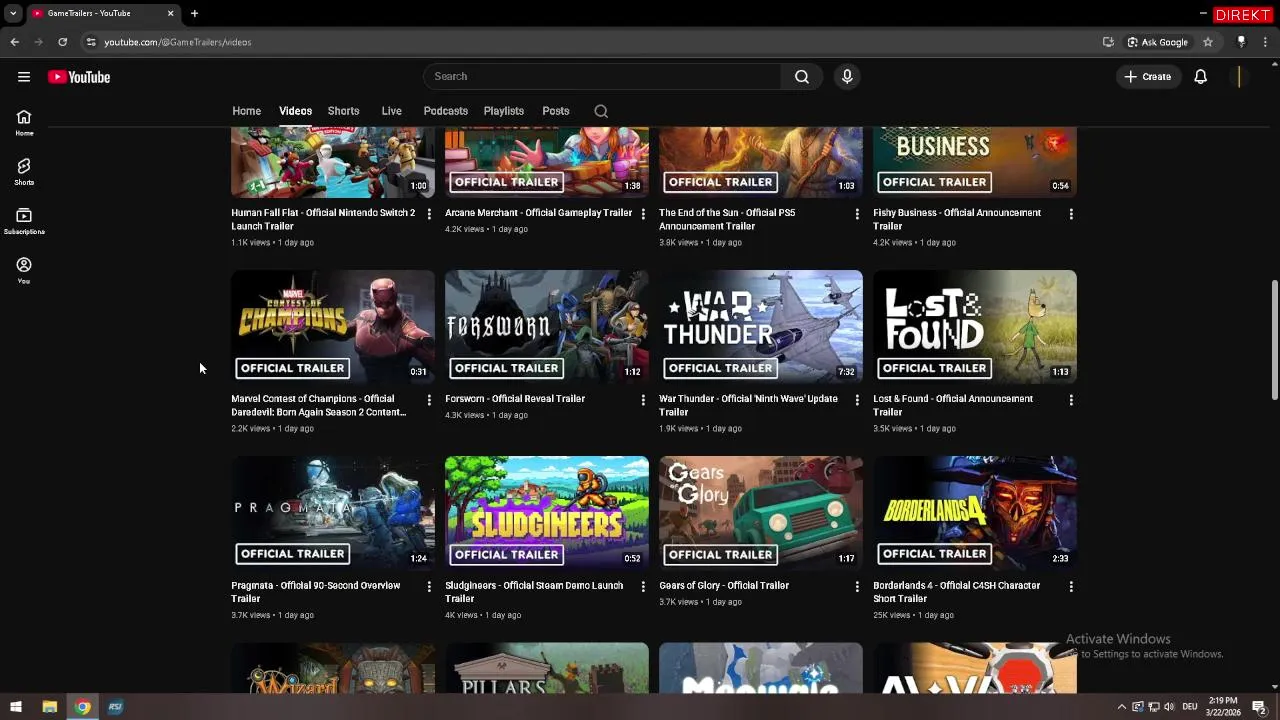
Task: Select the Videos channel tab
Action: (x=295, y=111)
